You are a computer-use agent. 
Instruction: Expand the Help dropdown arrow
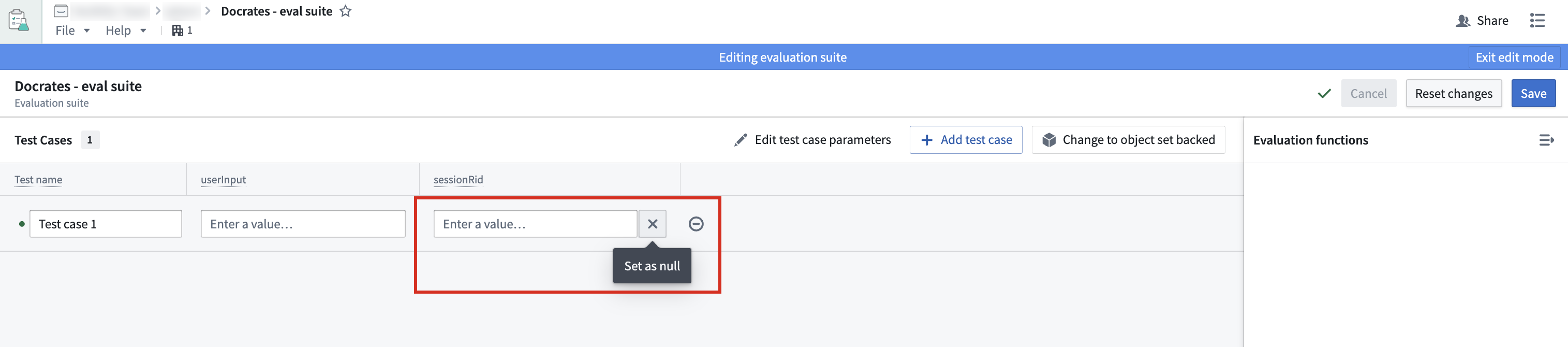coord(143,30)
